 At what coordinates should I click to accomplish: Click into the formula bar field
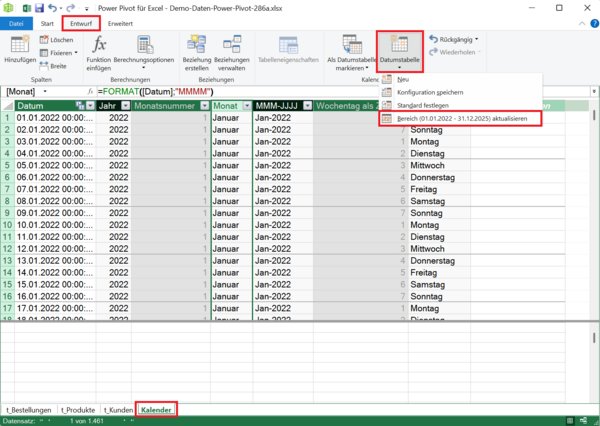click(300, 91)
